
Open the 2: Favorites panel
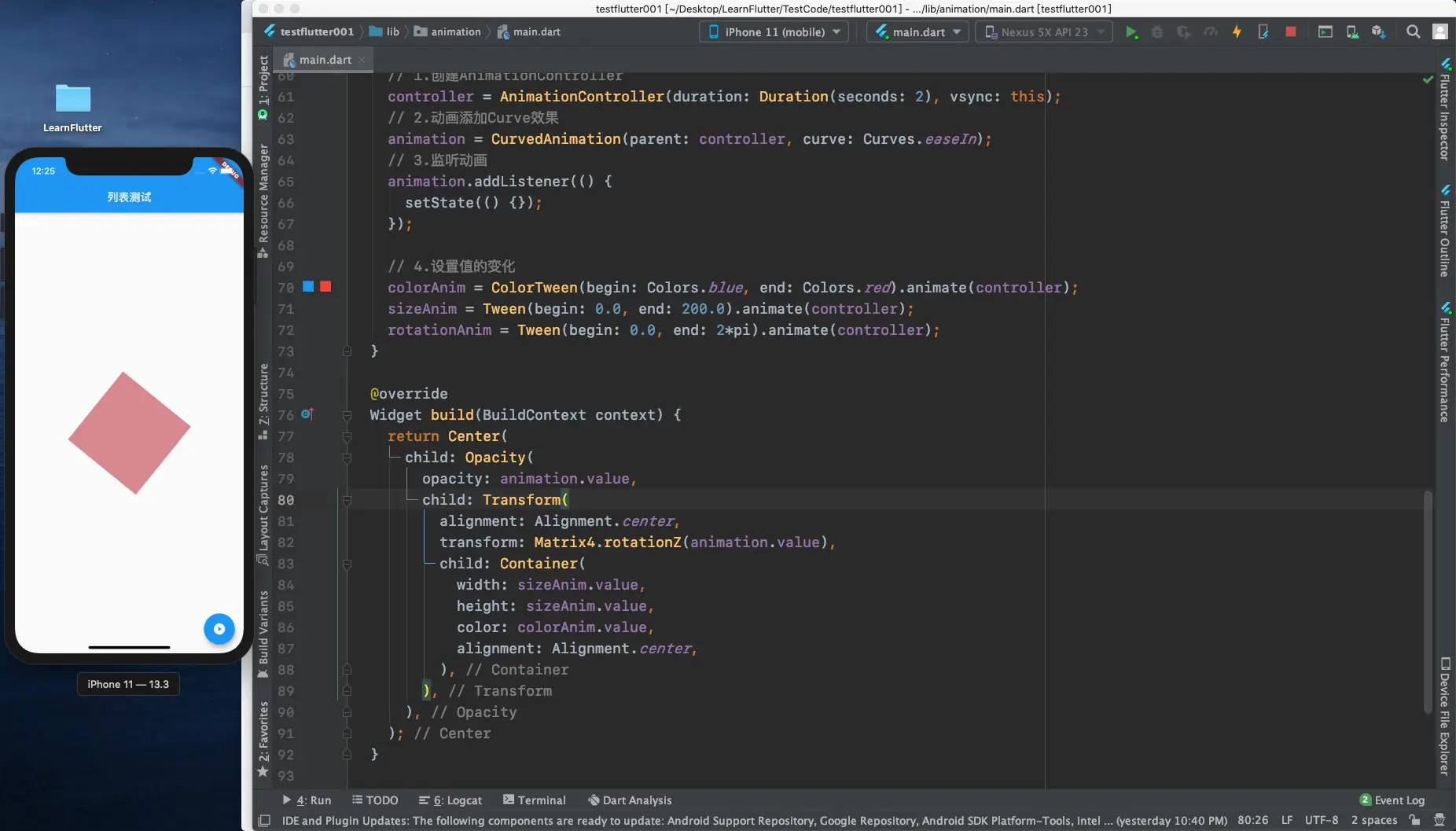[263, 739]
